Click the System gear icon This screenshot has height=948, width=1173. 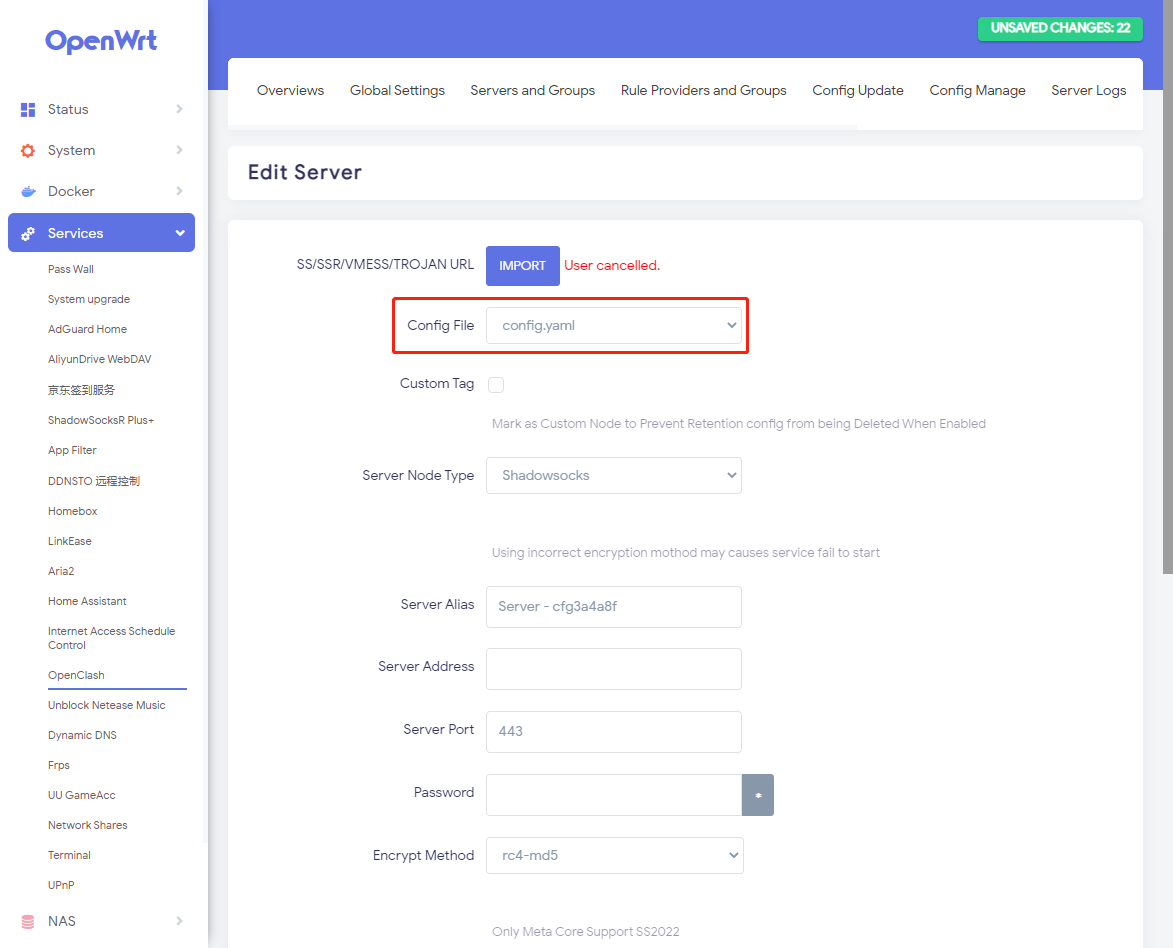click(28, 150)
